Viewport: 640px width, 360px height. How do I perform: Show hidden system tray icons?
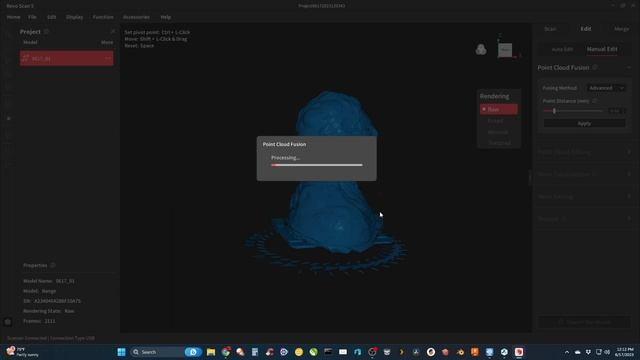click(x=567, y=352)
